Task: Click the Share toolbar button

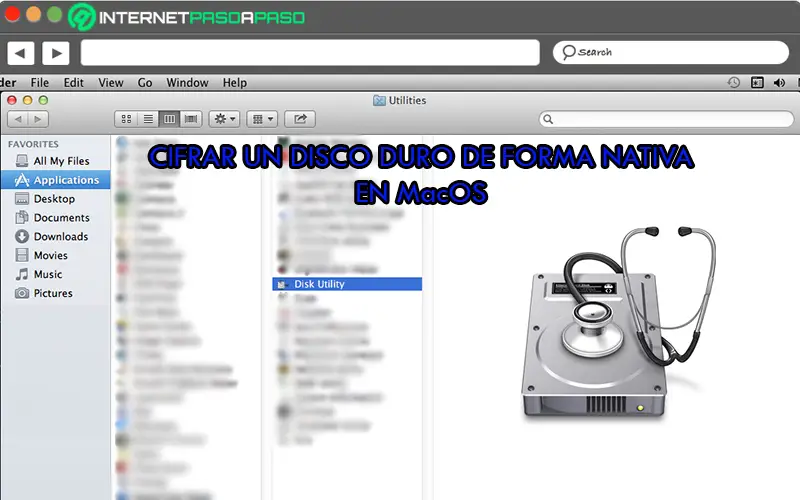Action: point(300,119)
